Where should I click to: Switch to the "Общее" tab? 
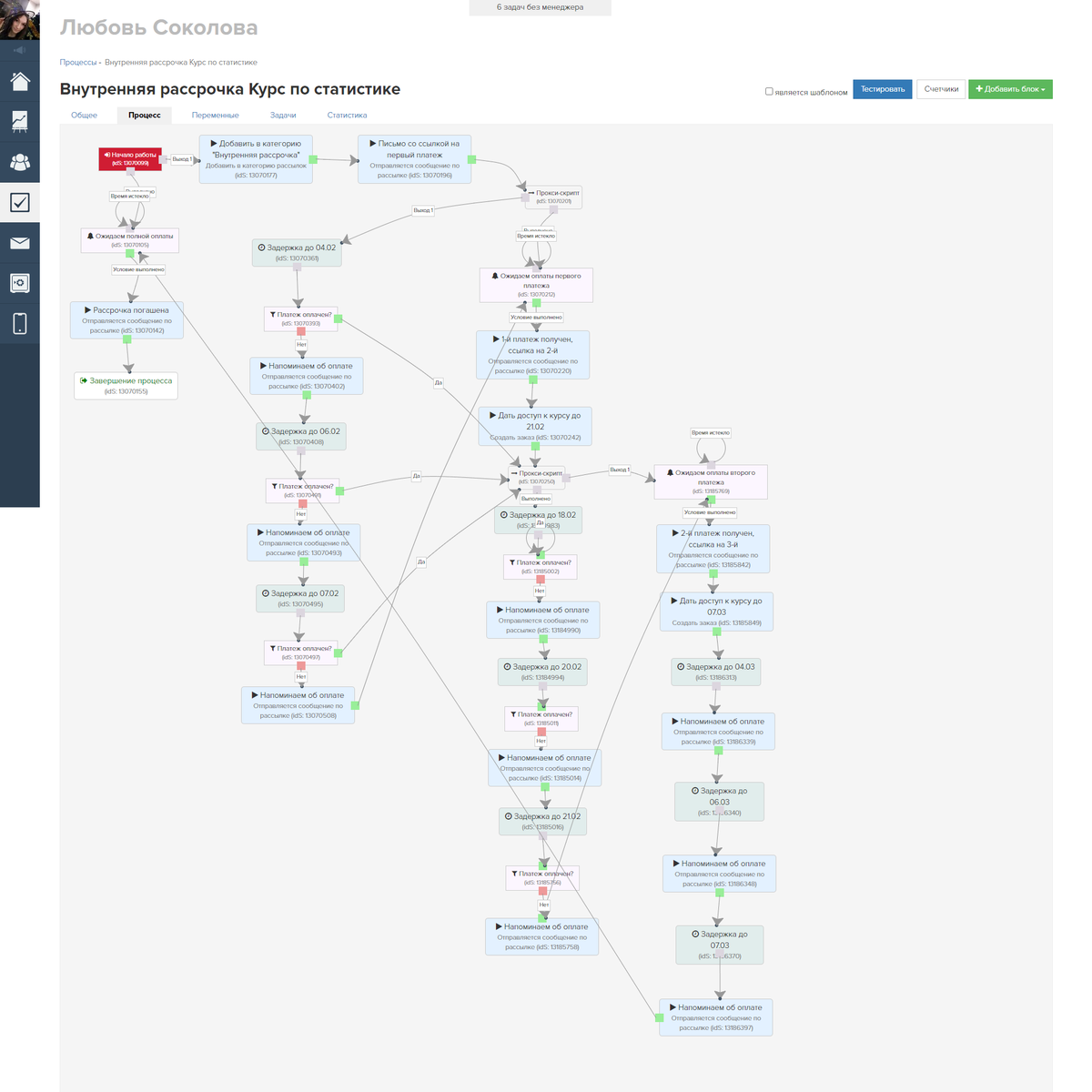[85, 116]
